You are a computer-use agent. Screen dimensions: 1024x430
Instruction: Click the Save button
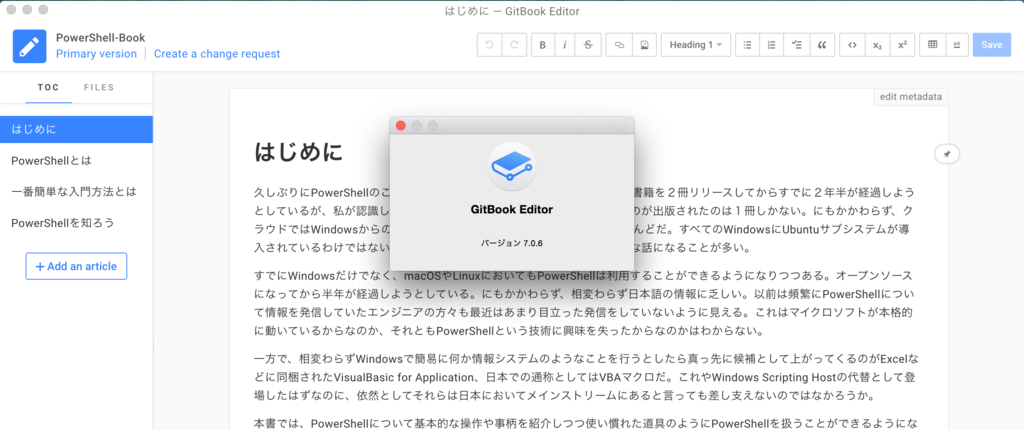(x=991, y=45)
